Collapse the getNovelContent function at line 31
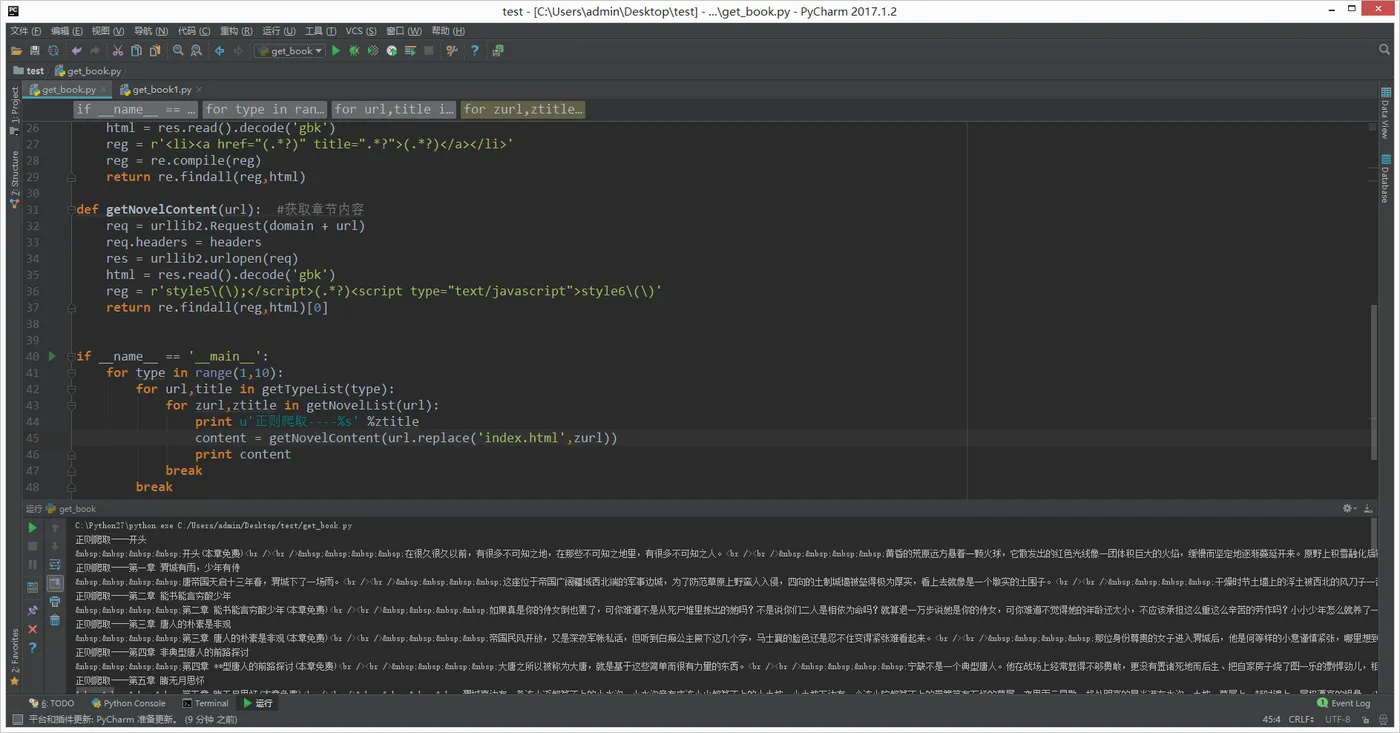Screen dimensions: 1400x733 coord(72,210)
